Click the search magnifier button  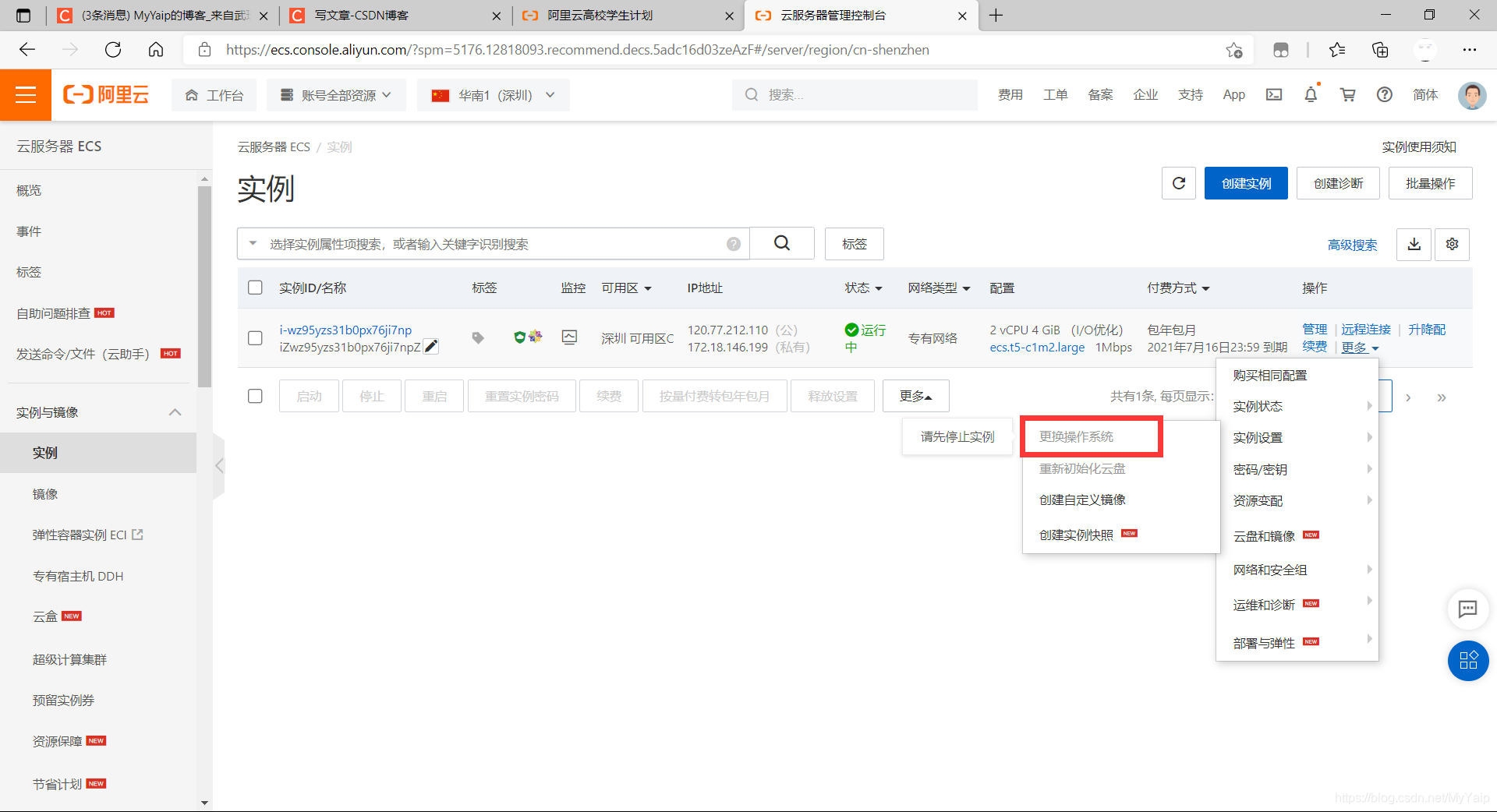coord(782,243)
